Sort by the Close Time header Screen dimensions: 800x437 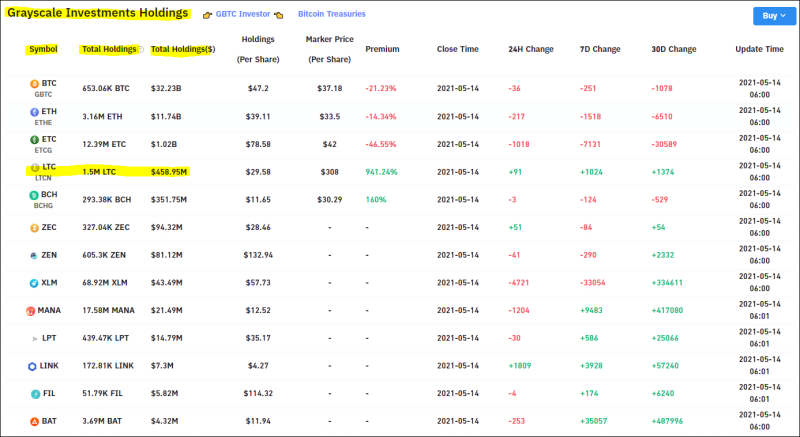458,49
